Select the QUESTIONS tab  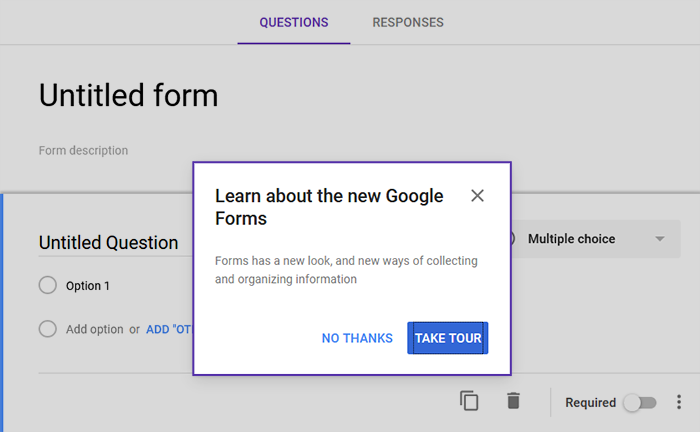[x=294, y=22]
